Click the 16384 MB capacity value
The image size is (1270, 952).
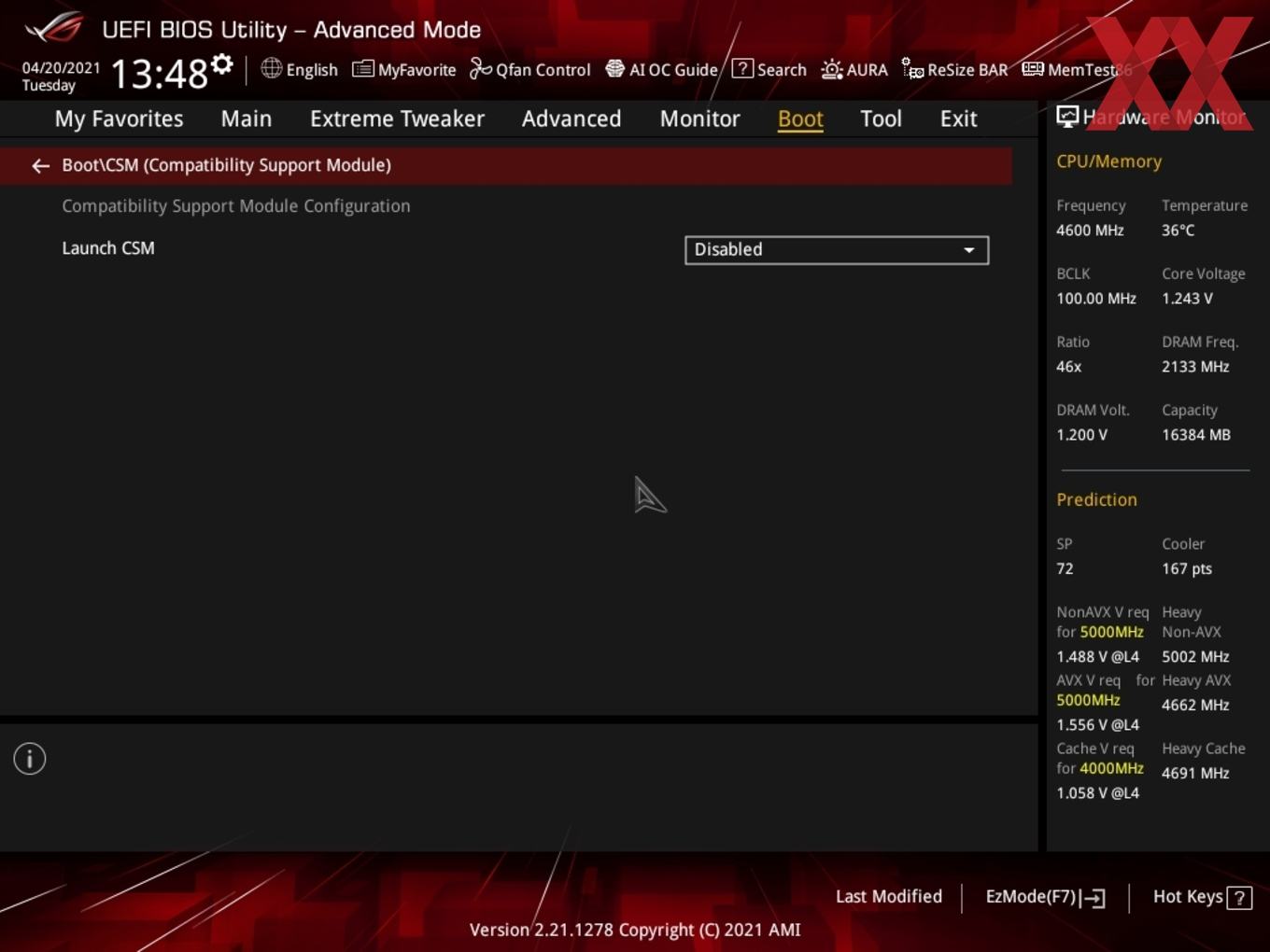click(x=1196, y=435)
